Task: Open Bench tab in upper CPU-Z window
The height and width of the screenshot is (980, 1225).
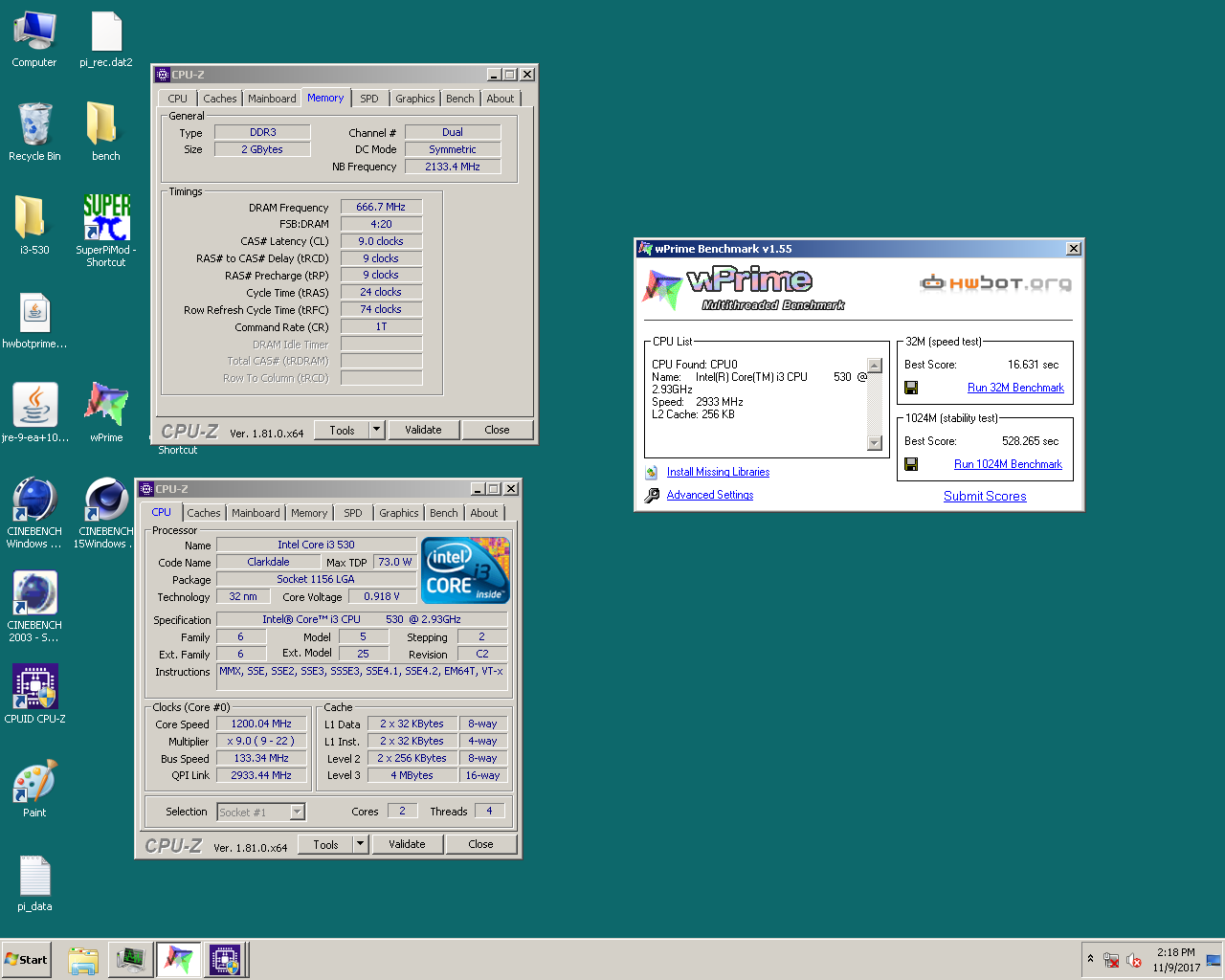Action: click(460, 99)
